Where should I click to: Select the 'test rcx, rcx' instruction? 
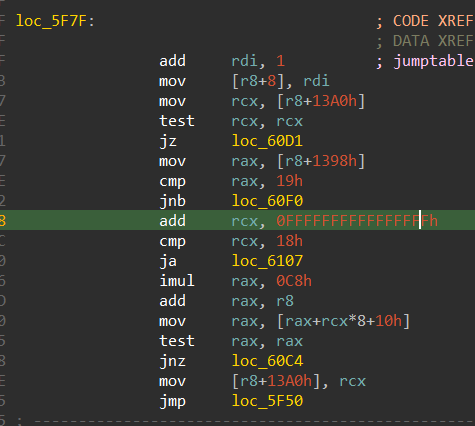click(x=231, y=121)
